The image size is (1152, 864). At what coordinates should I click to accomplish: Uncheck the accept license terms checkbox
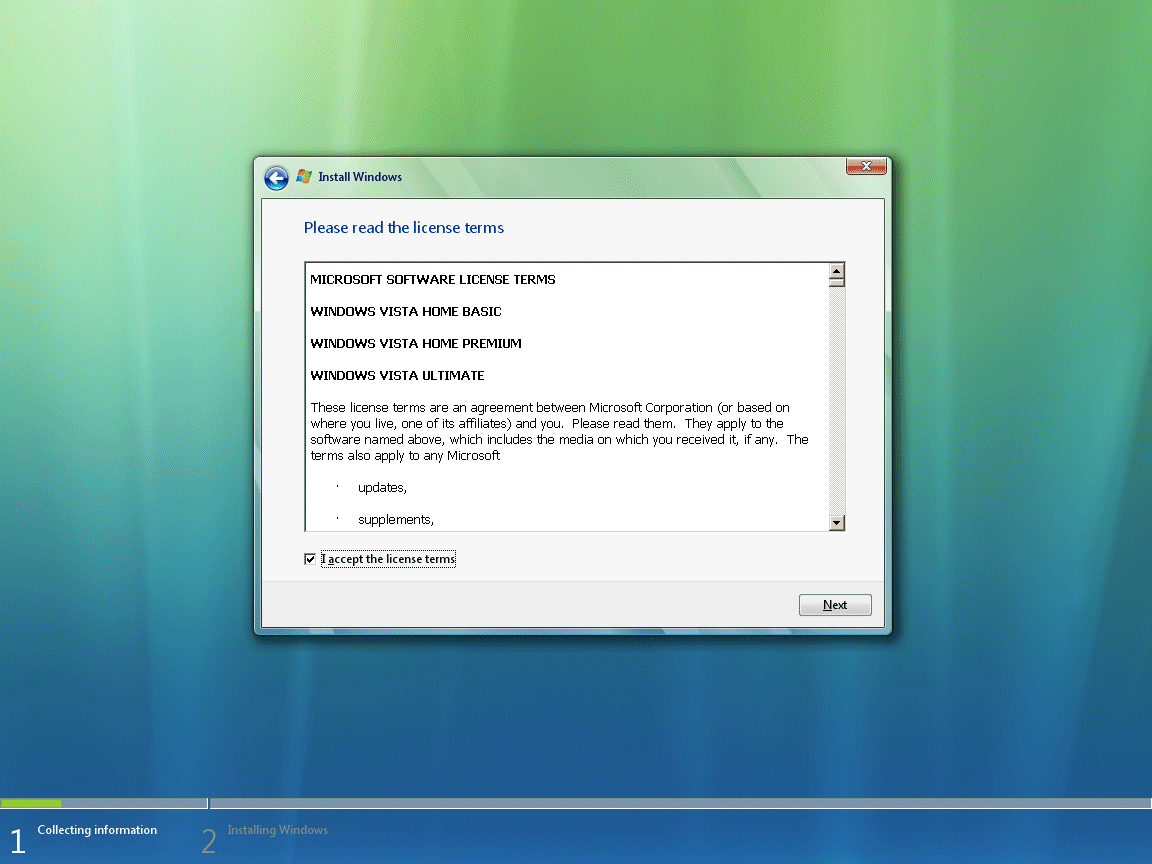point(310,559)
